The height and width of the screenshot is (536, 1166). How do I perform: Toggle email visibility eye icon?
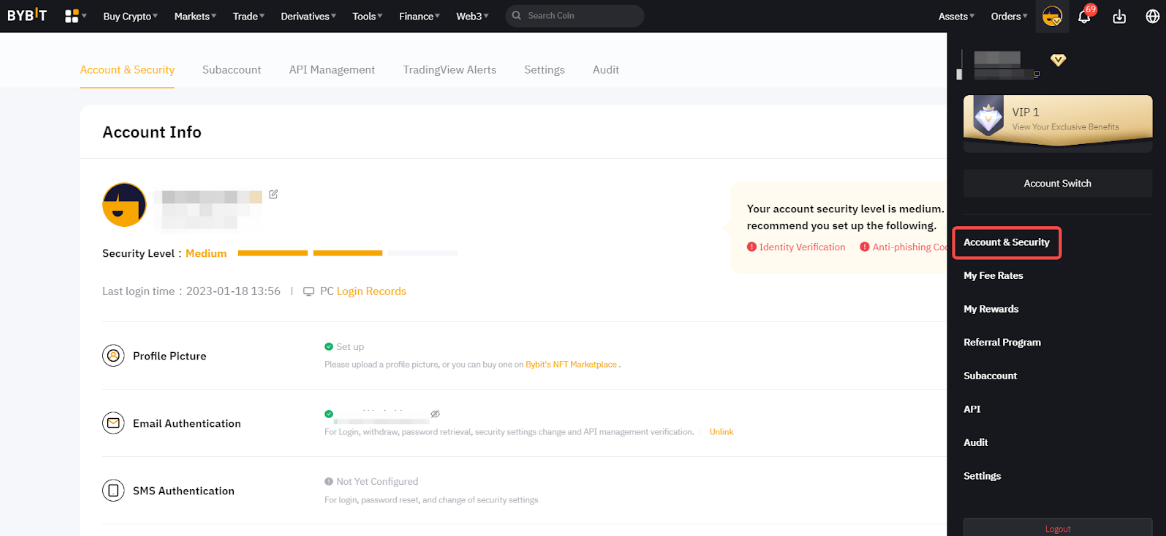coord(436,413)
